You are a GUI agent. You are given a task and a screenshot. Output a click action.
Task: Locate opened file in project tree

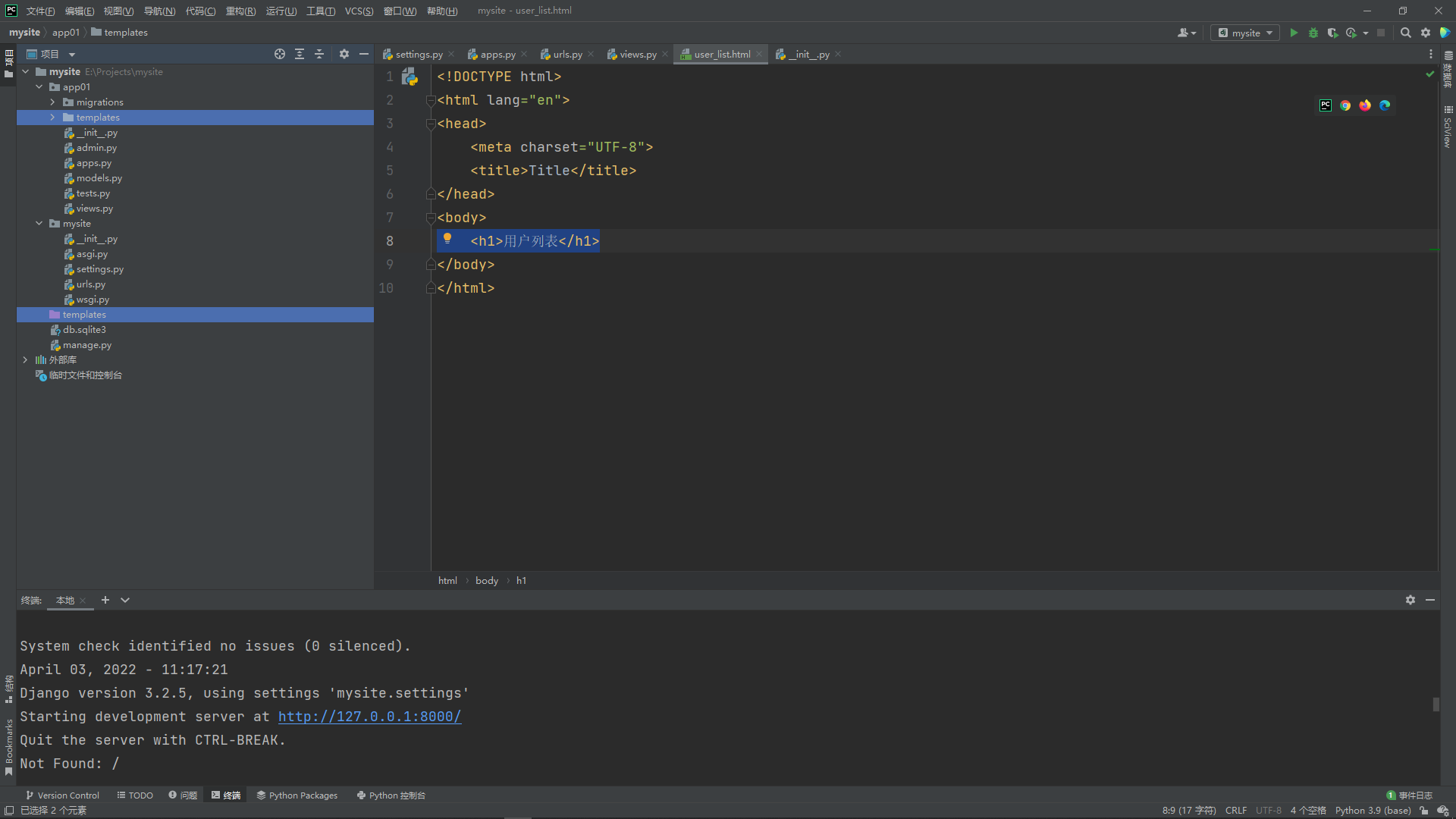point(280,54)
